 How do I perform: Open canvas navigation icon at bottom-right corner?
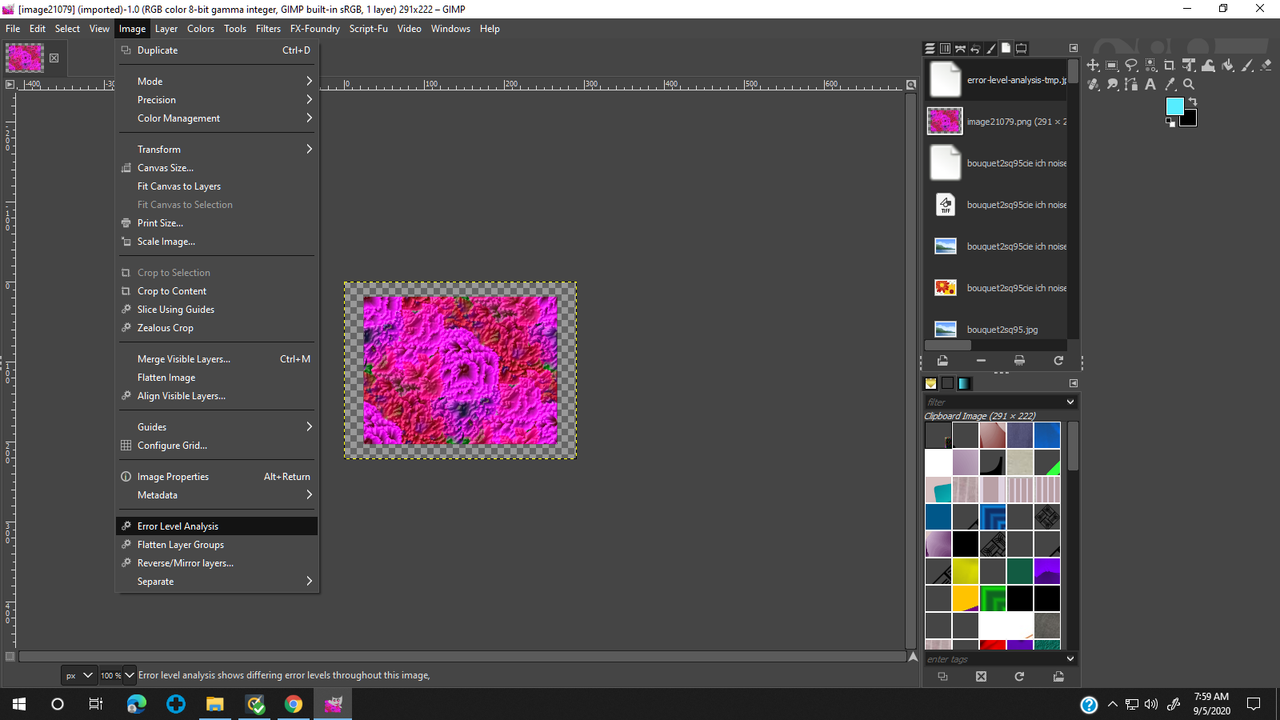[x=913, y=657]
